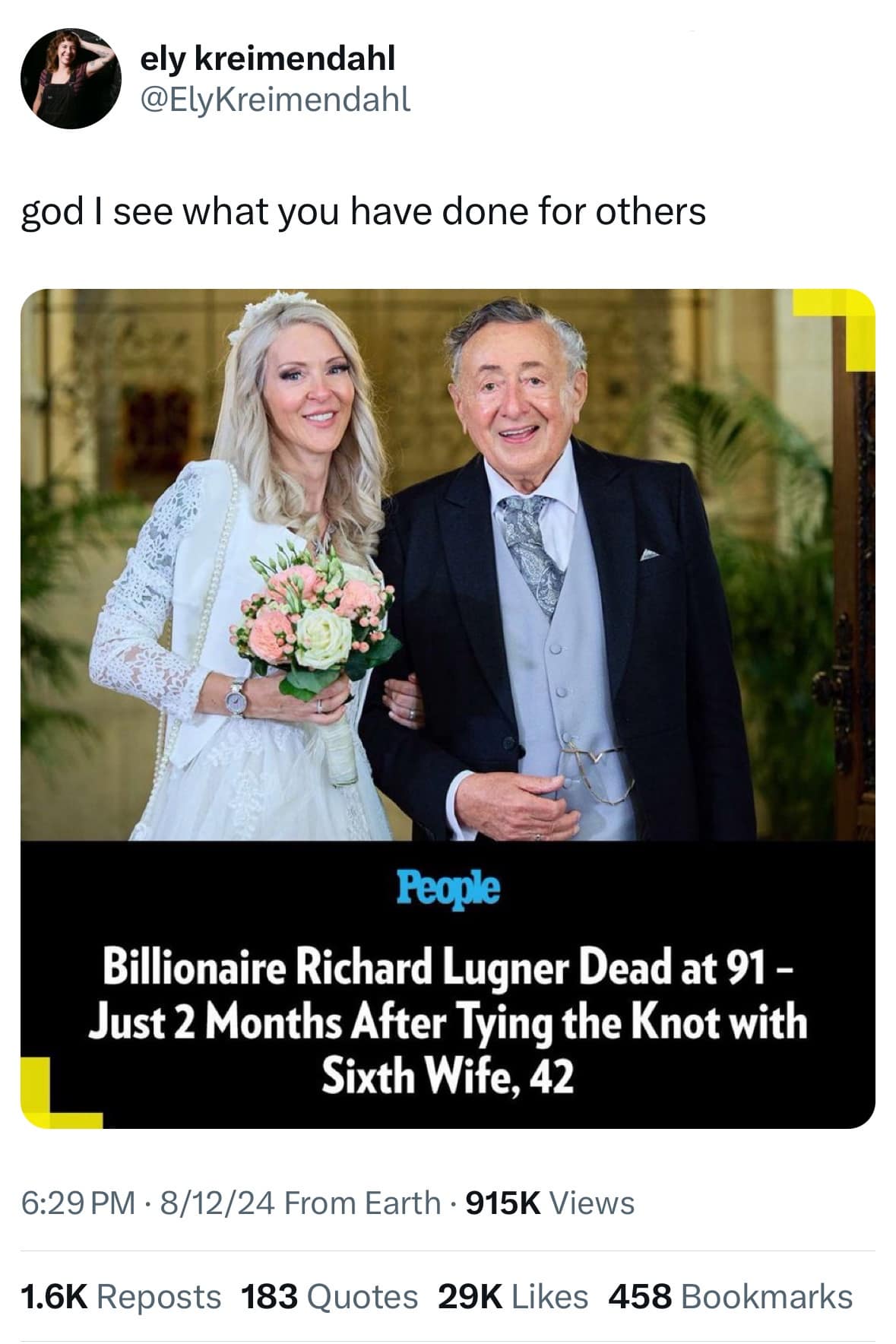This screenshot has height=1344, width=896.
Task: Click the People magazine logo
Action: tap(448, 889)
